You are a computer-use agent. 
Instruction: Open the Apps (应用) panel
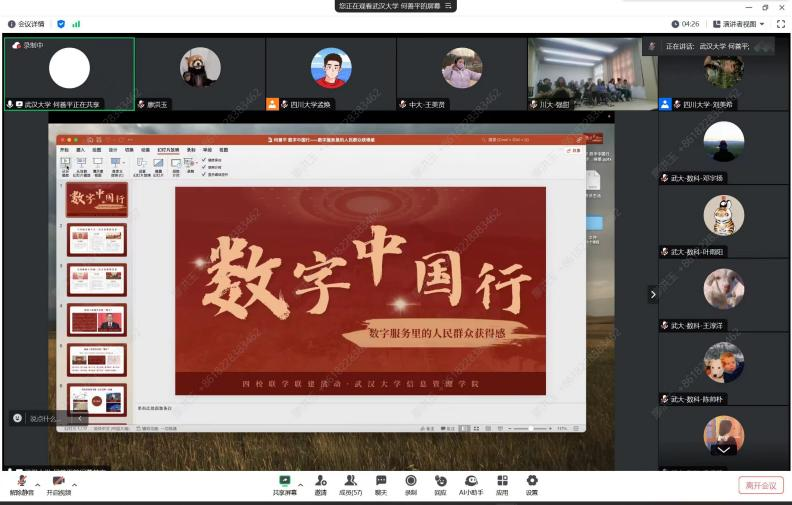click(x=502, y=484)
